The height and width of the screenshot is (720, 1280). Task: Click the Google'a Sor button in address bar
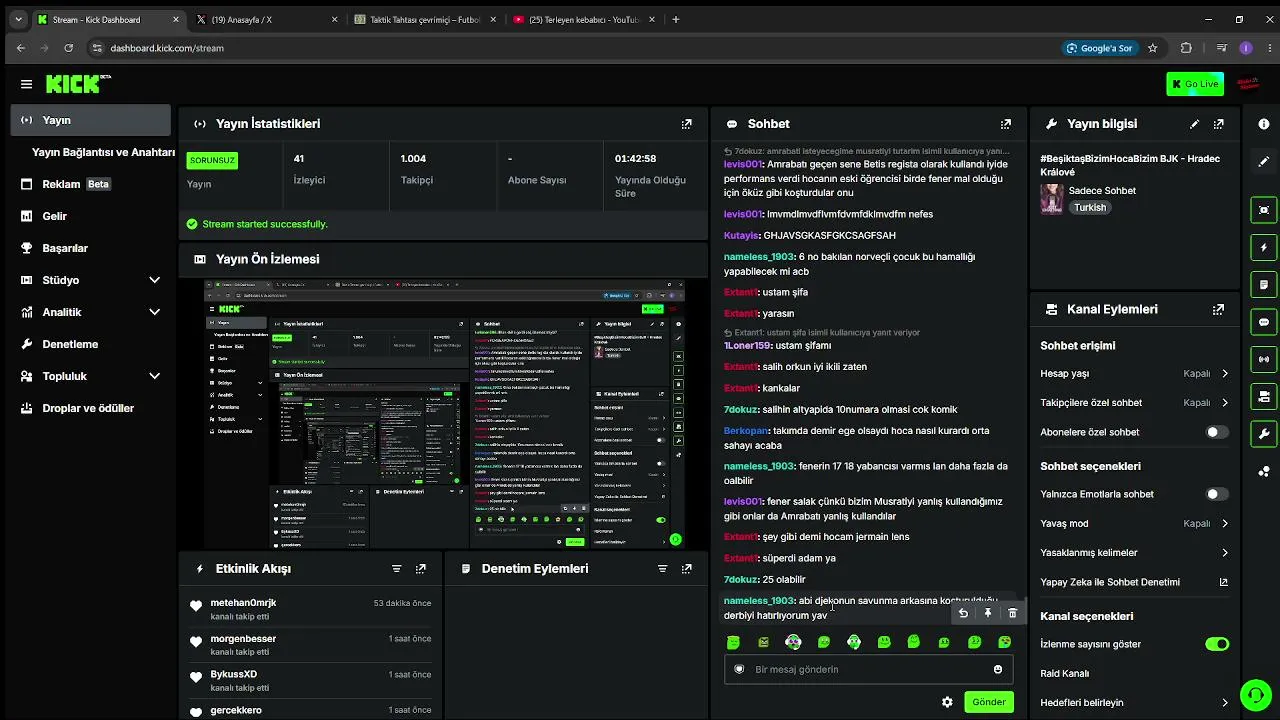click(1098, 48)
